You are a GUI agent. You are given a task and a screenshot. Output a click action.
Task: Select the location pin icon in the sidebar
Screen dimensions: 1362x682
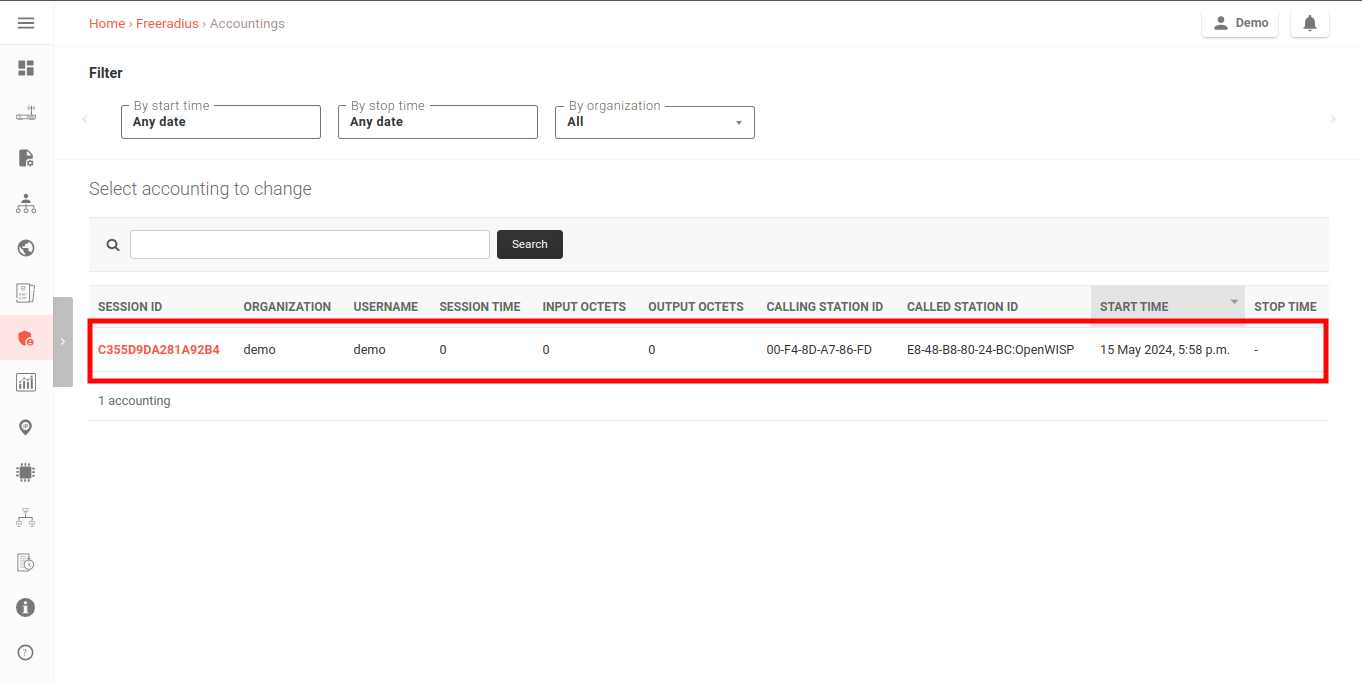coord(26,427)
